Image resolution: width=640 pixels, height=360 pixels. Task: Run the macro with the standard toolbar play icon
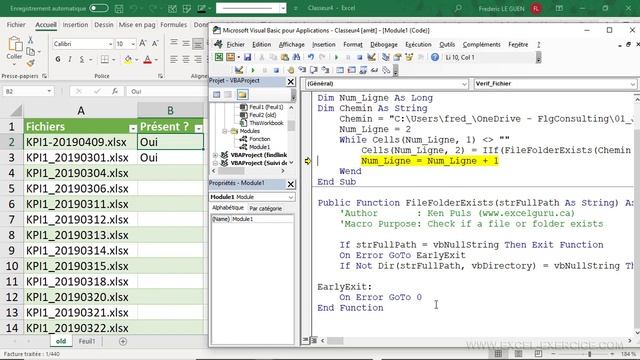point(336,57)
